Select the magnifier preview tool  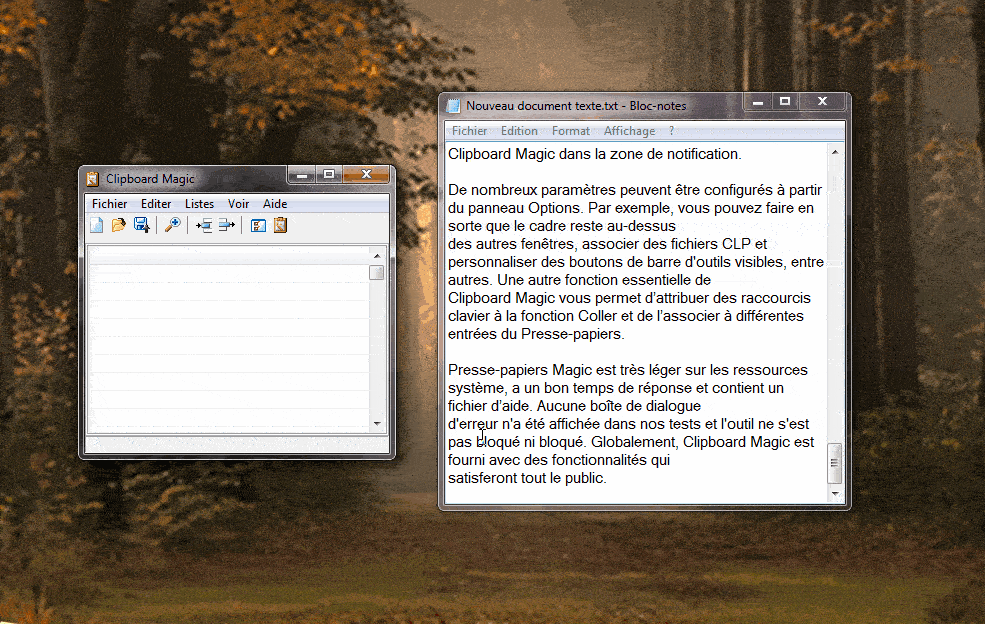[172, 225]
